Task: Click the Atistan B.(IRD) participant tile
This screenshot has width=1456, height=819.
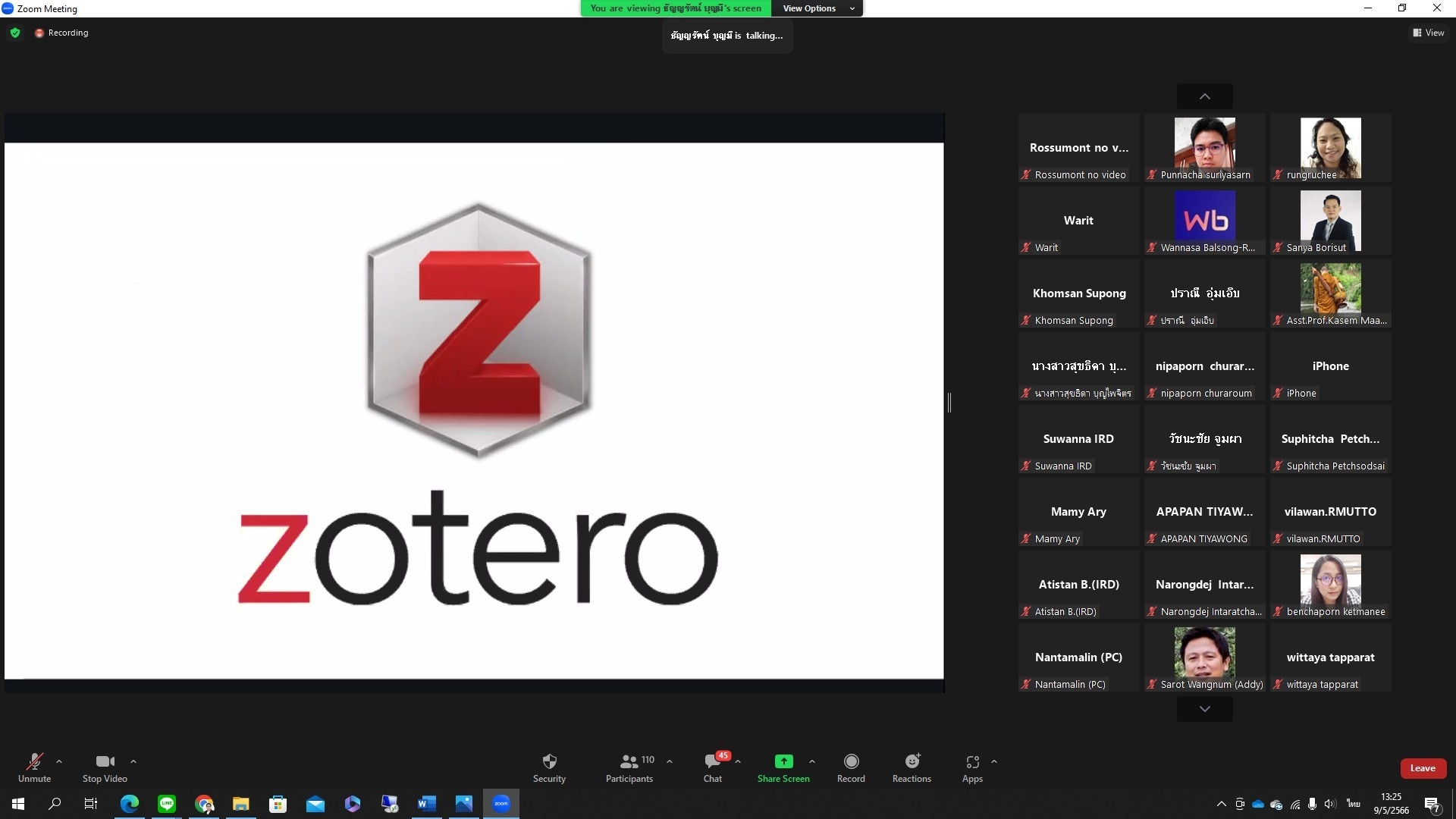Action: pyautogui.click(x=1078, y=585)
